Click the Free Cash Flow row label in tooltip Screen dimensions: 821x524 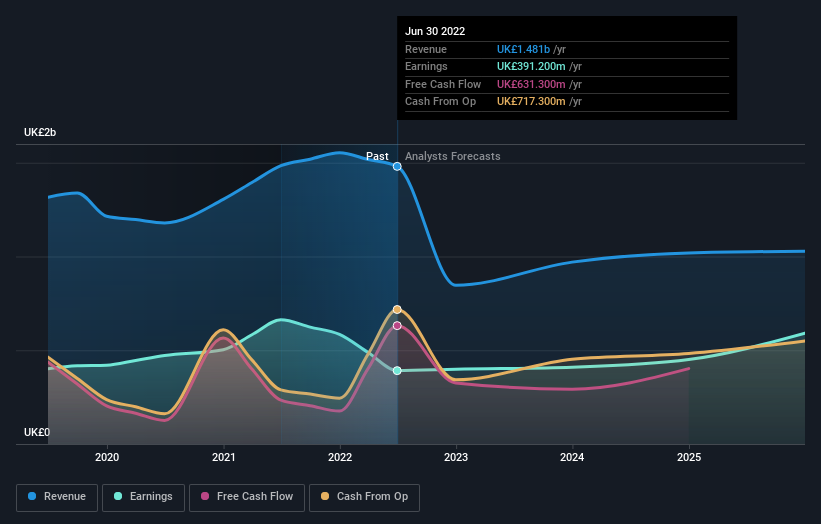pos(443,84)
